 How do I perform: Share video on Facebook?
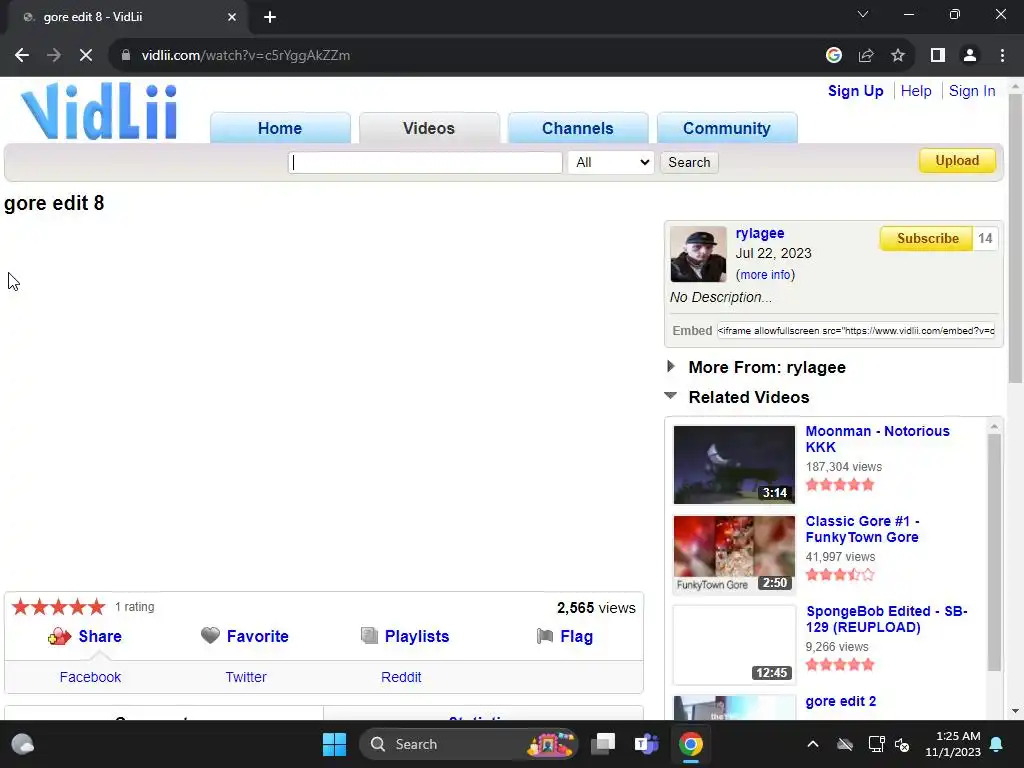[90, 677]
